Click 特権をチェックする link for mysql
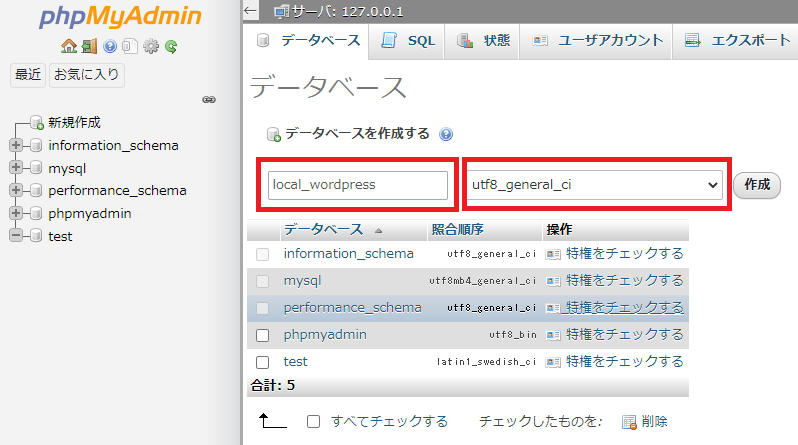Screen dimensions: 798x445 point(624,281)
